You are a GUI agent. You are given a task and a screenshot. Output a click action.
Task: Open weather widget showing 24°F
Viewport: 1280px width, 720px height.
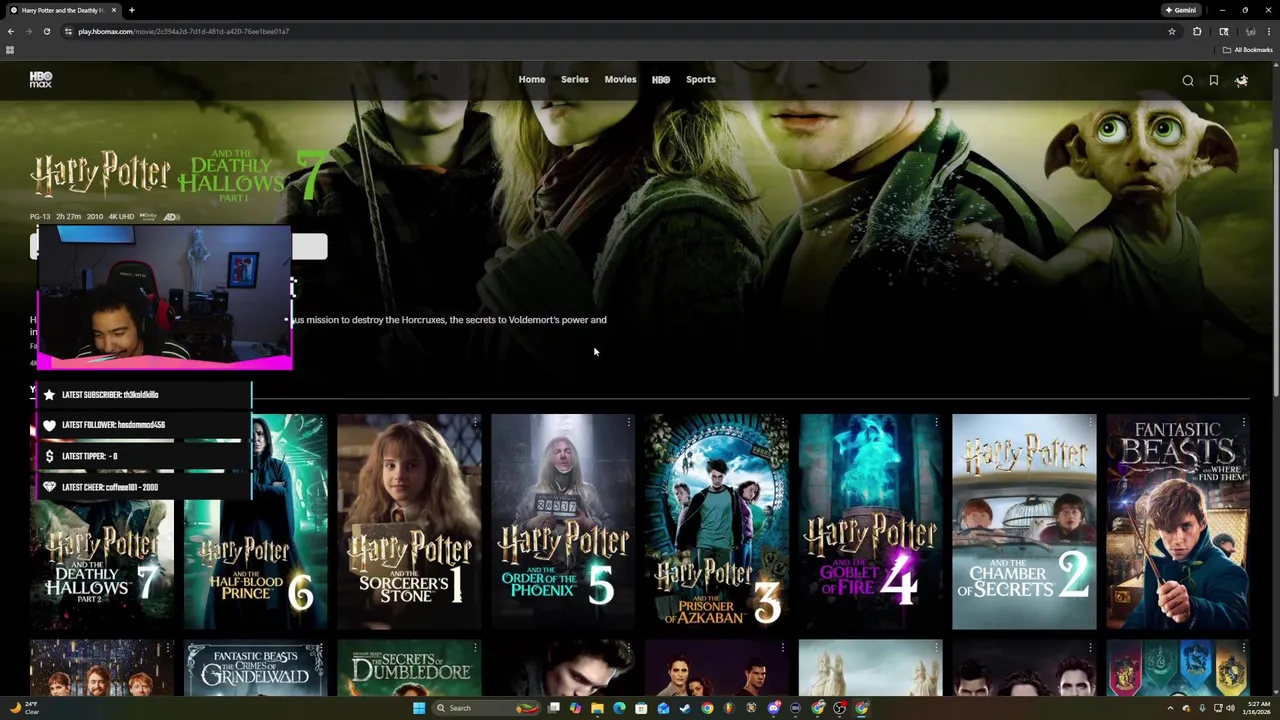(x=25, y=708)
